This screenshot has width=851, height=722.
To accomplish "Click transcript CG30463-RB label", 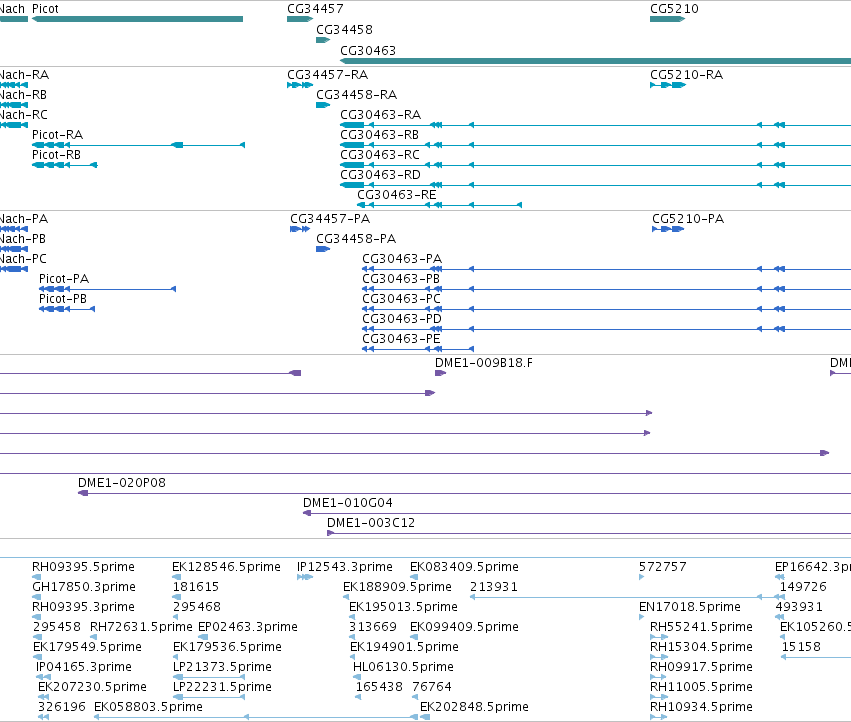I will [379, 135].
